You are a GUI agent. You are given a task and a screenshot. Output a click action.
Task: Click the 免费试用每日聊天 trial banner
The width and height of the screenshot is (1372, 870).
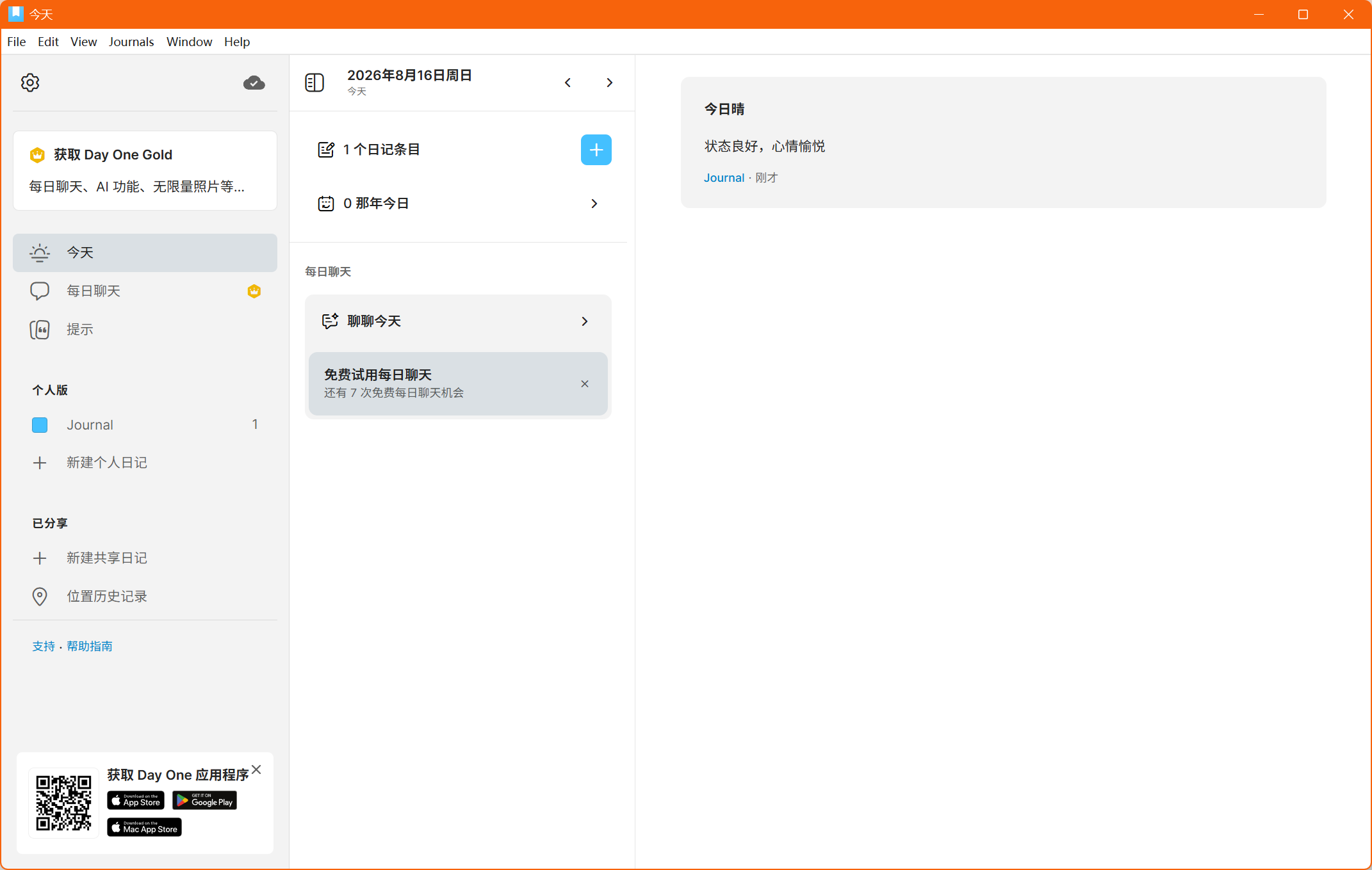click(458, 383)
